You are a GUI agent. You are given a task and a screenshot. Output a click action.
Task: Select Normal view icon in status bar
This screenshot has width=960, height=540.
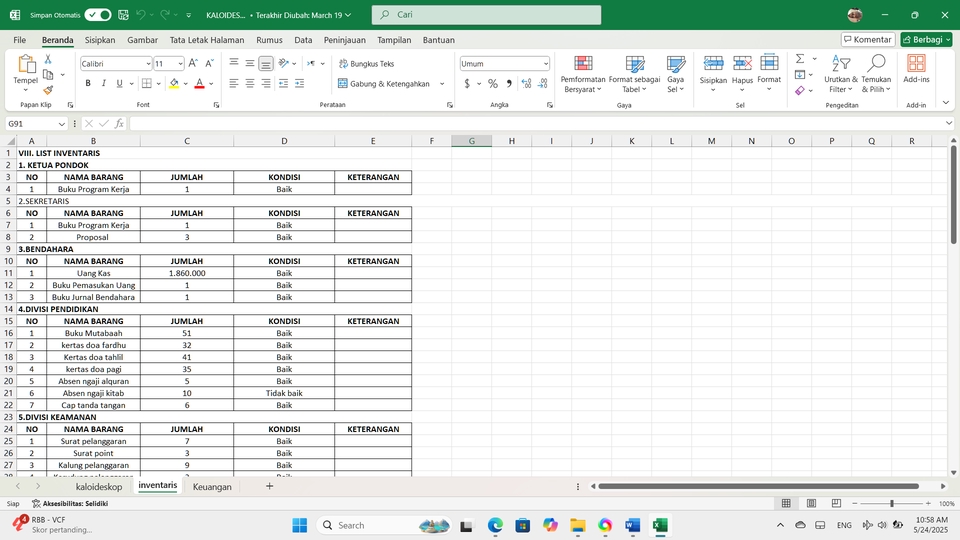coord(786,503)
